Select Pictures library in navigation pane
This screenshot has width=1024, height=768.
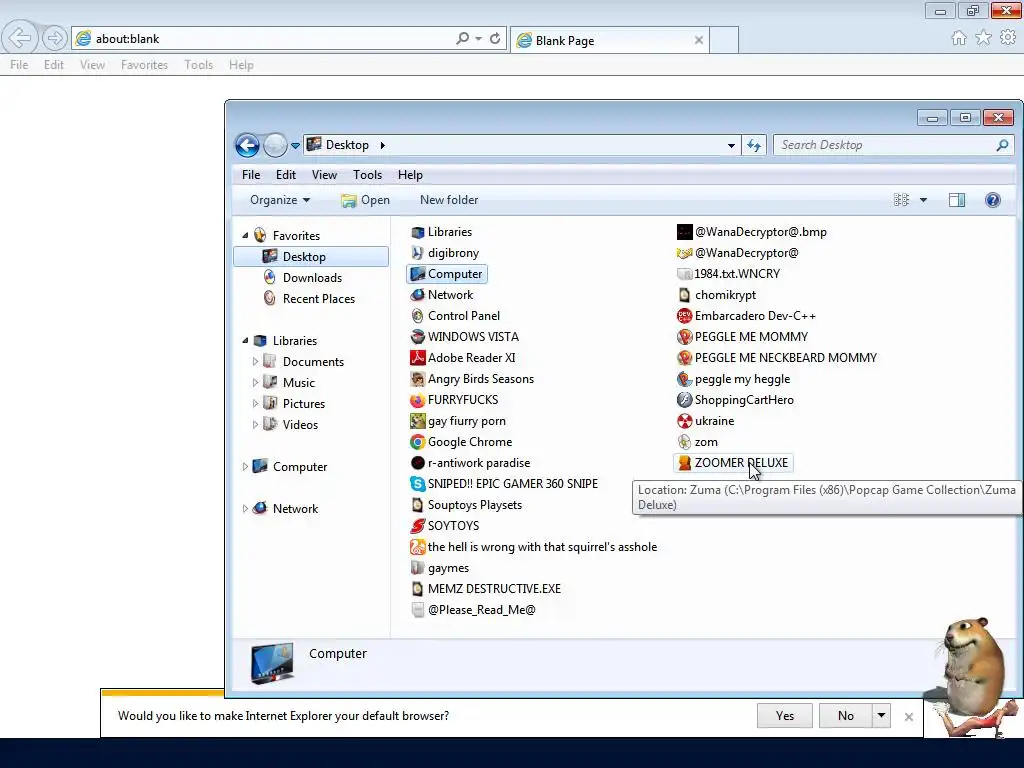coord(303,404)
